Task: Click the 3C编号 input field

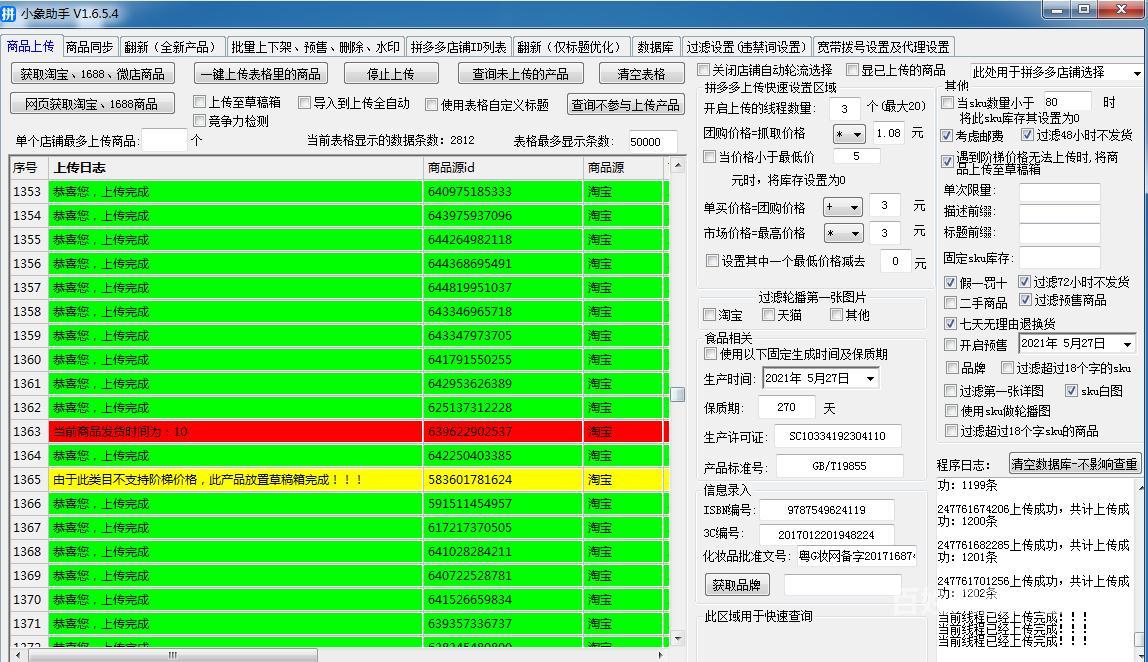Action: tap(826, 535)
